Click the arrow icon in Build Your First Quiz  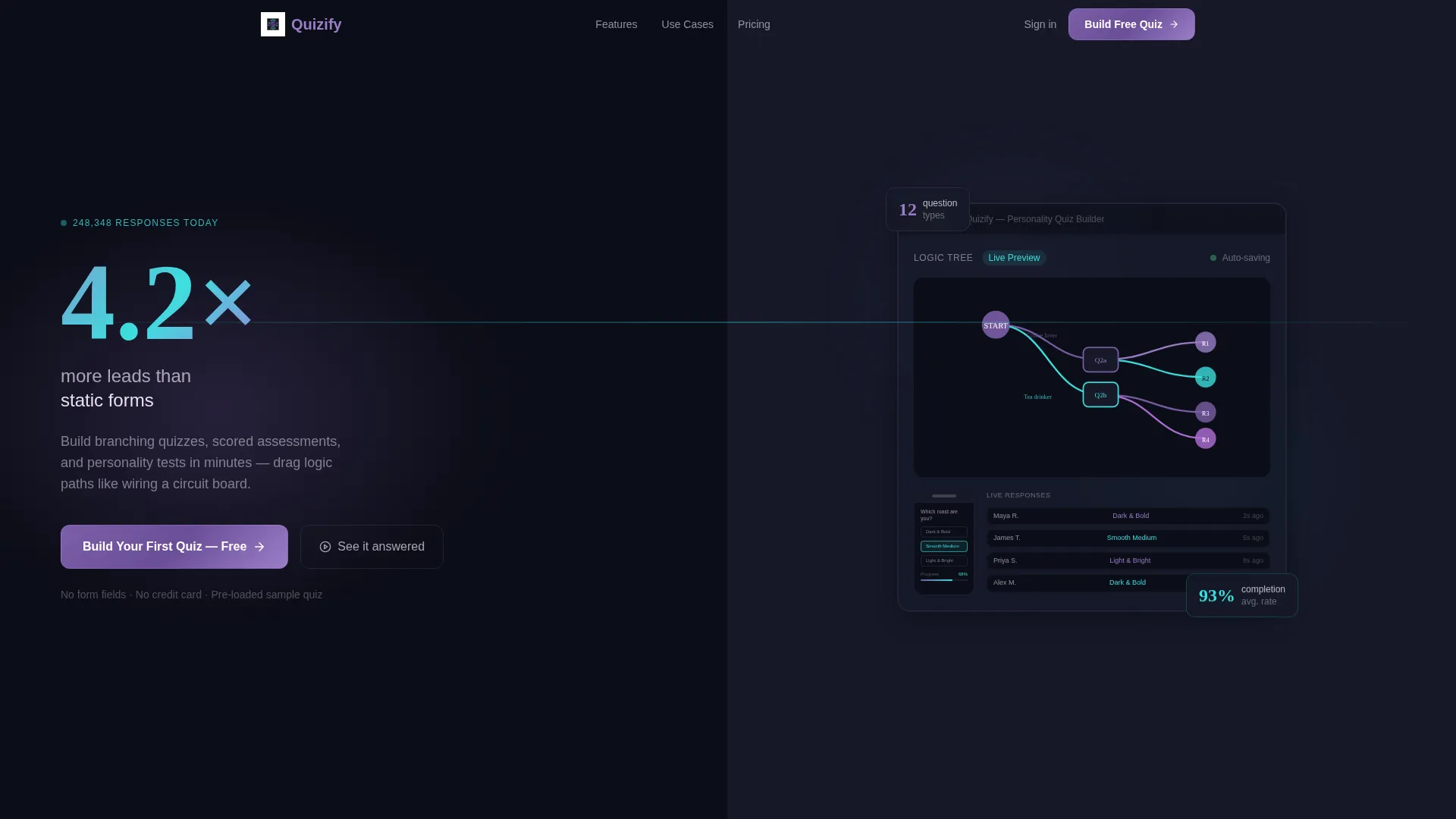point(259,547)
